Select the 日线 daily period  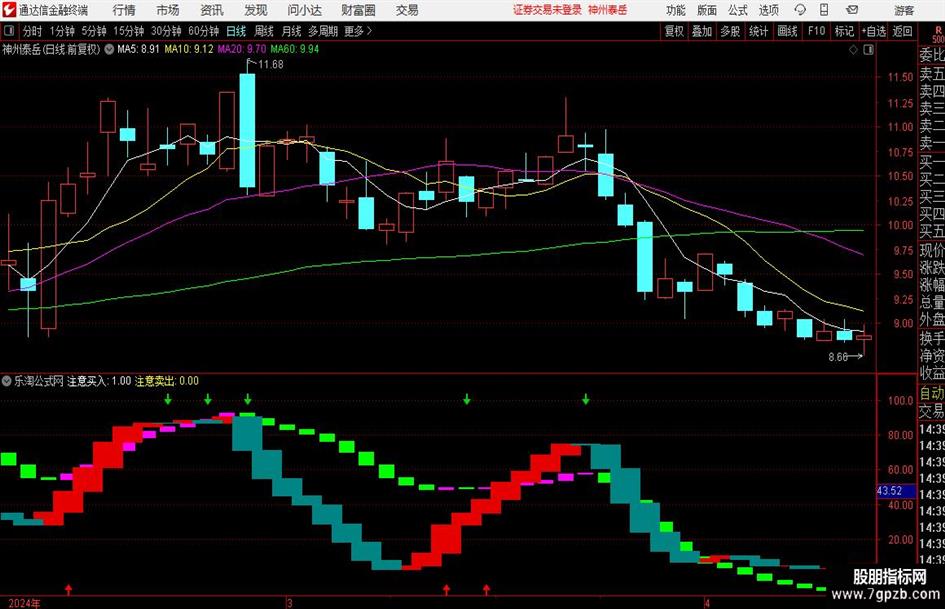click(x=236, y=31)
